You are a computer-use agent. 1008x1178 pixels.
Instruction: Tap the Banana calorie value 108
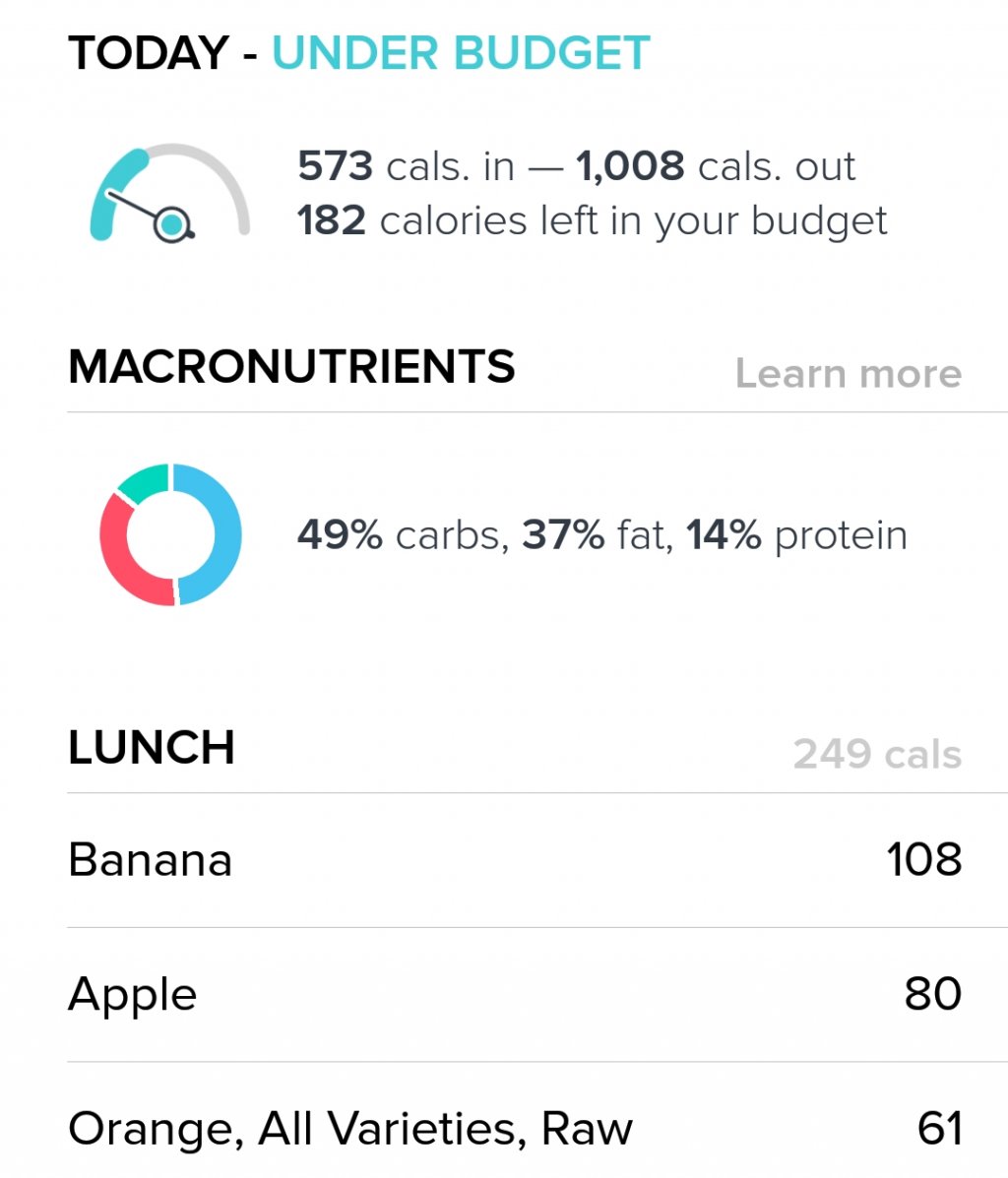[923, 859]
